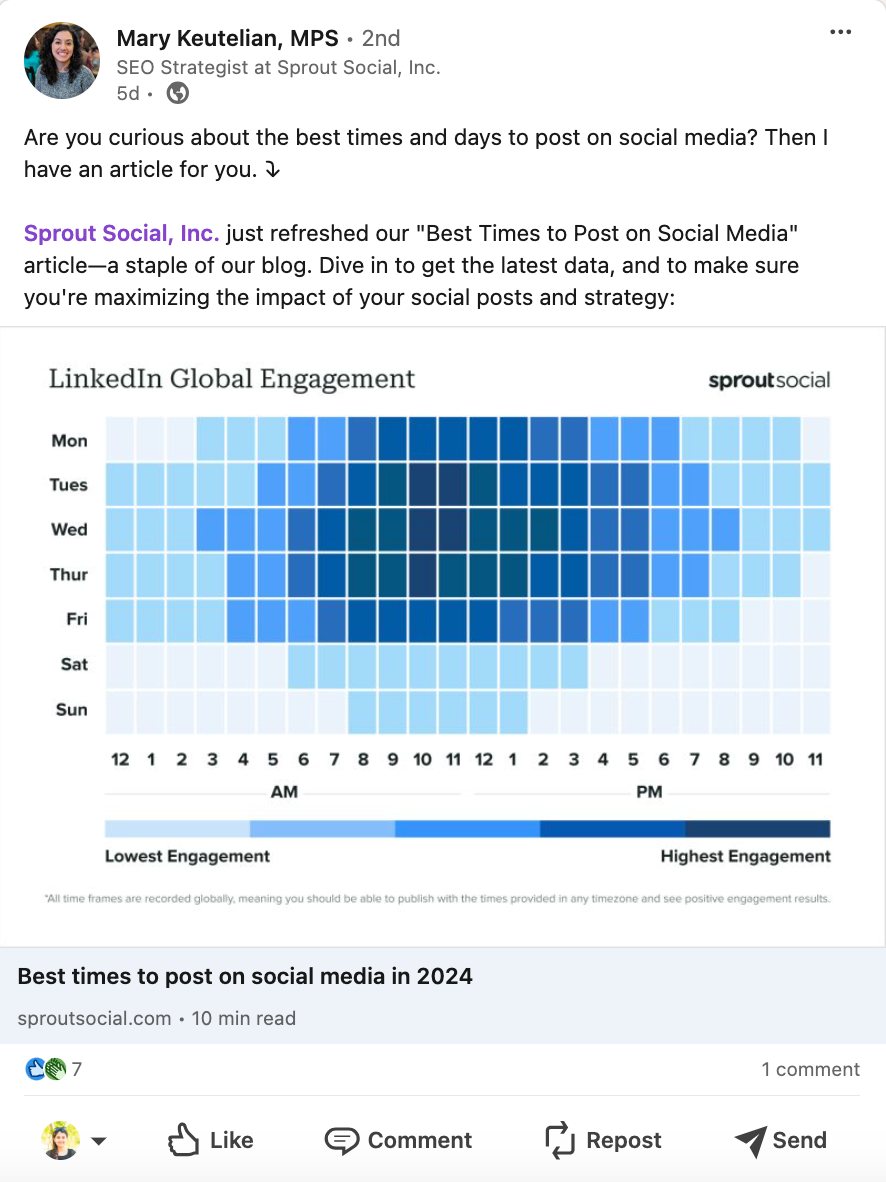886x1182 pixels.
Task: Open the 1 comment link
Action: click(x=810, y=1069)
